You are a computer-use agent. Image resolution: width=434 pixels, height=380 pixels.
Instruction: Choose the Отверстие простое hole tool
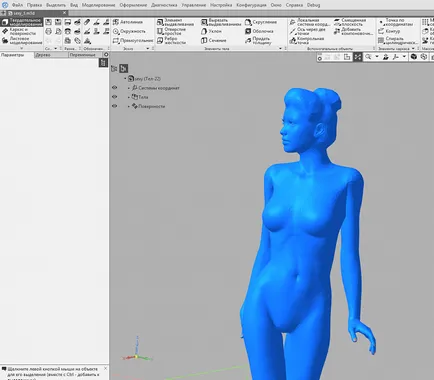click(x=172, y=31)
